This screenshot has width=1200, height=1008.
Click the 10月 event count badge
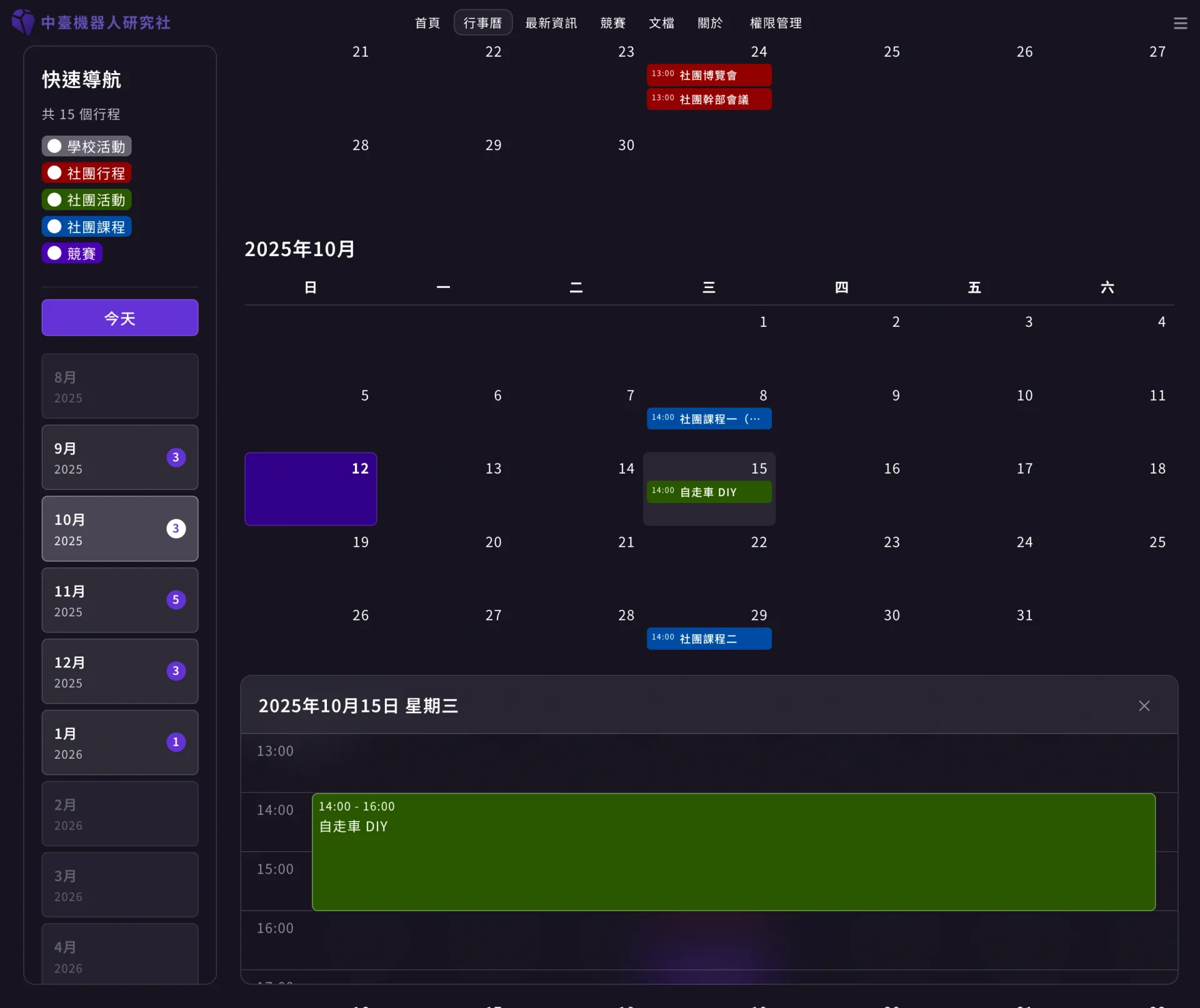click(176, 529)
